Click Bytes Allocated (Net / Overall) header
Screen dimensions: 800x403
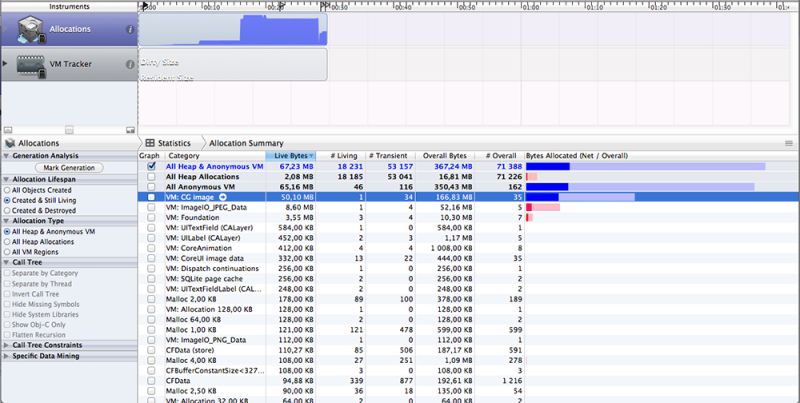point(577,156)
